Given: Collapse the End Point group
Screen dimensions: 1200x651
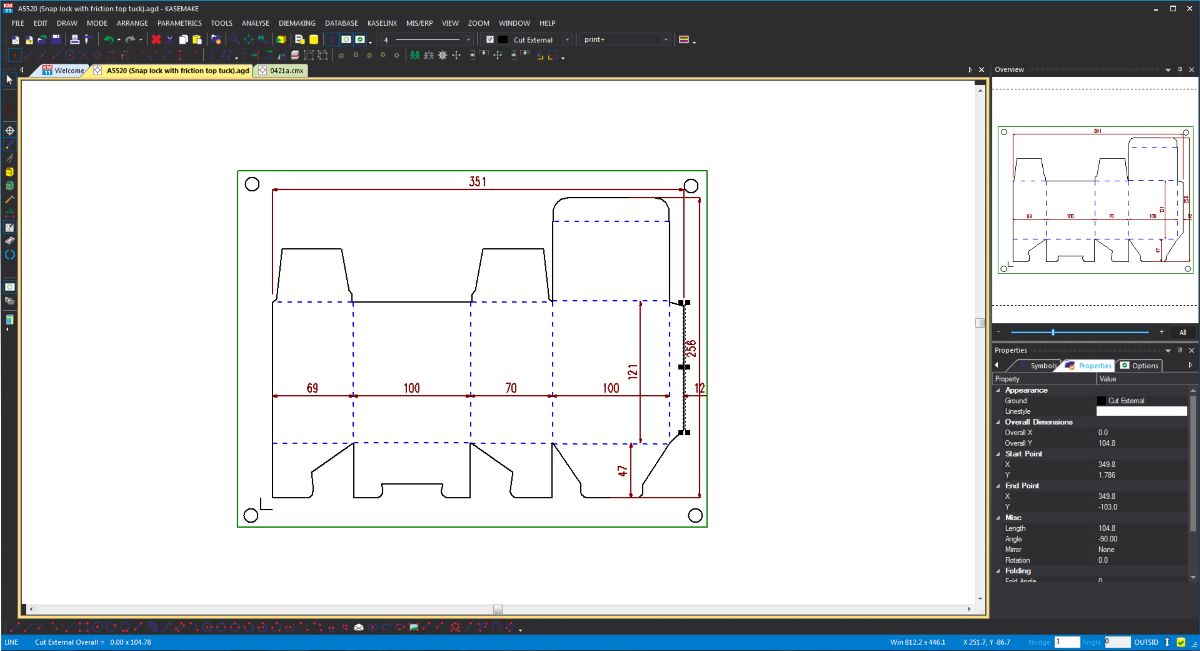Looking at the screenshot, I should [x=997, y=486].
